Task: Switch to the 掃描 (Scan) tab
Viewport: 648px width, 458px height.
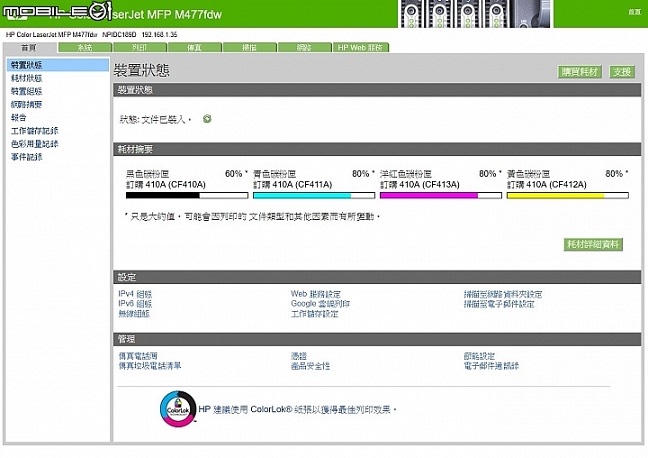Action: [249, 48]
